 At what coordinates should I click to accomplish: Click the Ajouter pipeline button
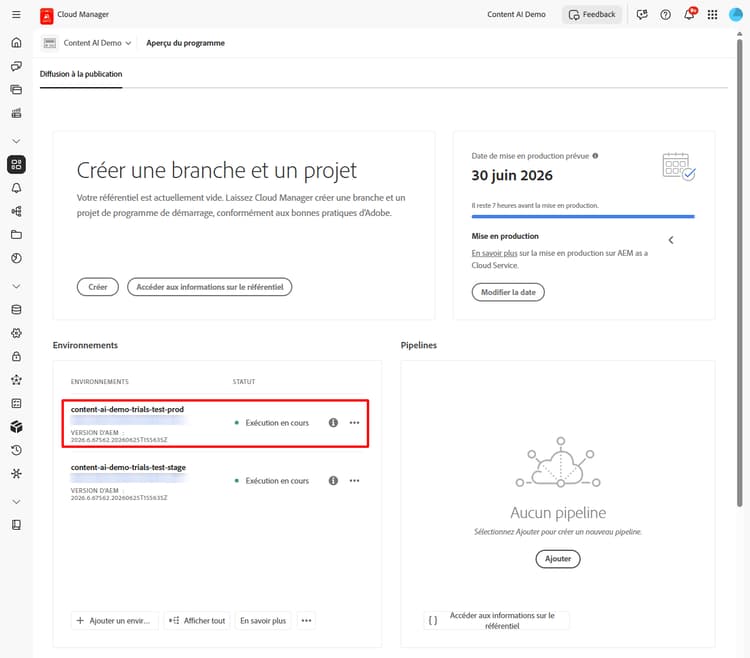click(x=558, y=559)
